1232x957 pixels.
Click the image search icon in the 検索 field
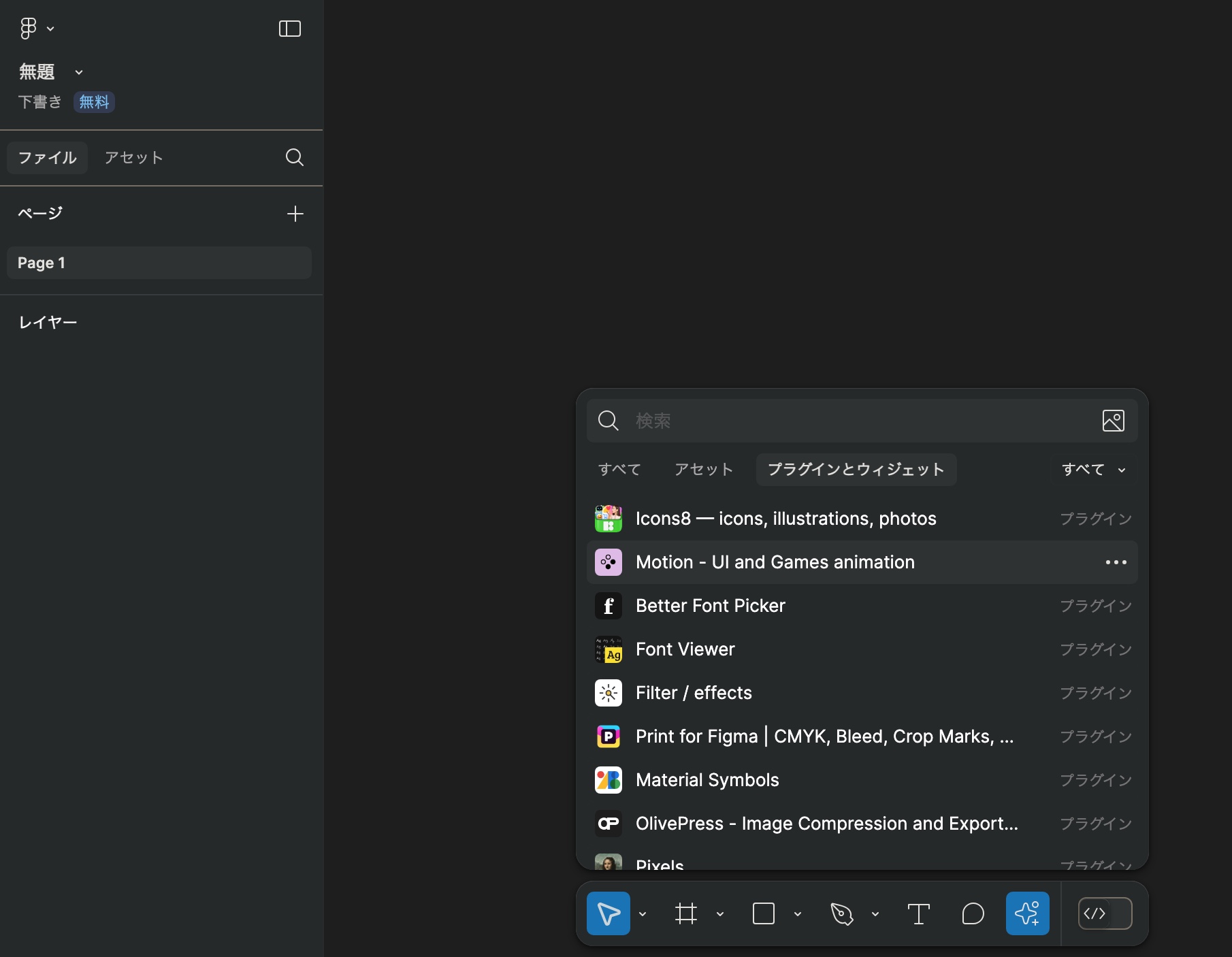tap(1114, 421)
